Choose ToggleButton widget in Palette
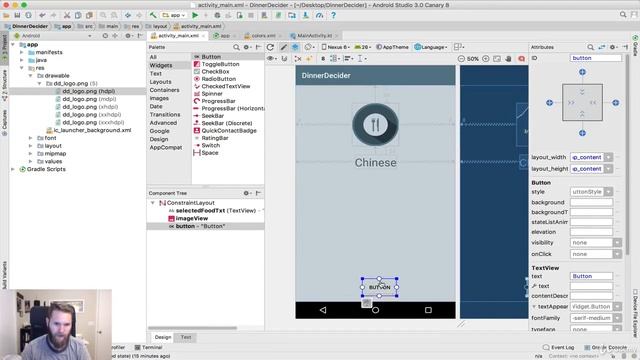640x360 pixels. (220, 64)
